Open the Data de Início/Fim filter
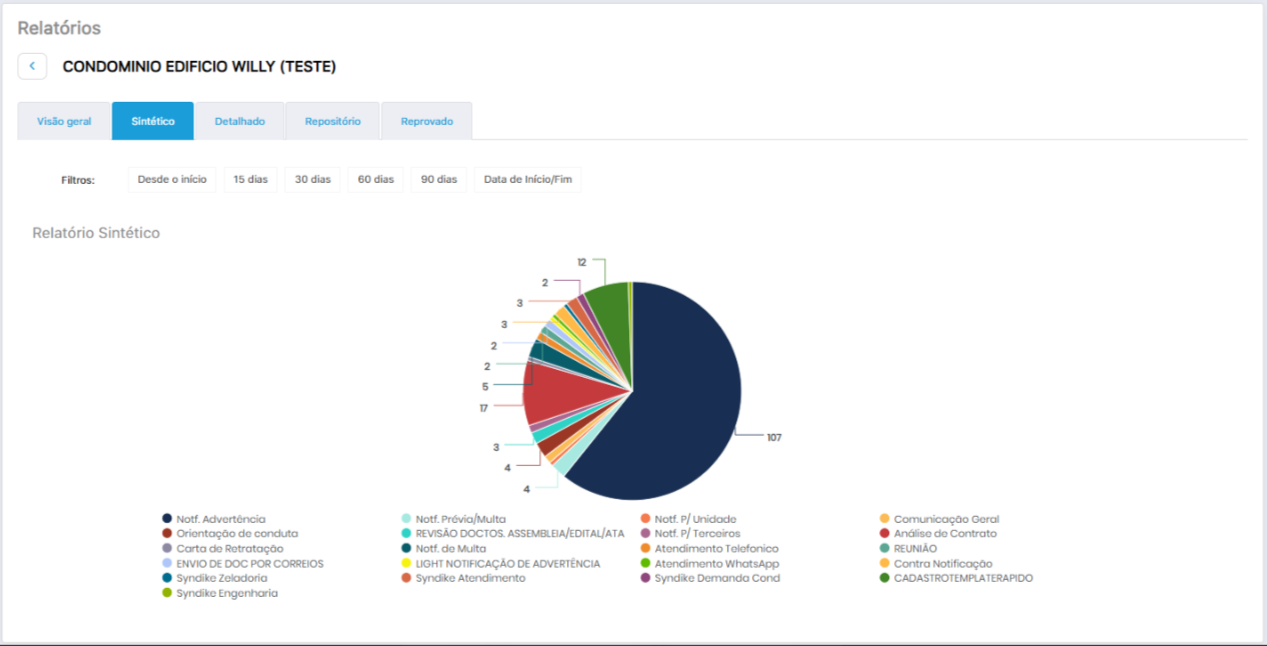This screenshot has height=646, width=1267. 527,180
